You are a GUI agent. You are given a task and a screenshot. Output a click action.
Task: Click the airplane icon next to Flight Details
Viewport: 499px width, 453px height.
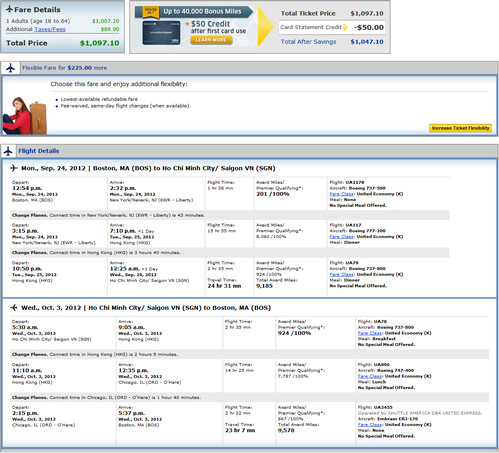coord(8,151)
